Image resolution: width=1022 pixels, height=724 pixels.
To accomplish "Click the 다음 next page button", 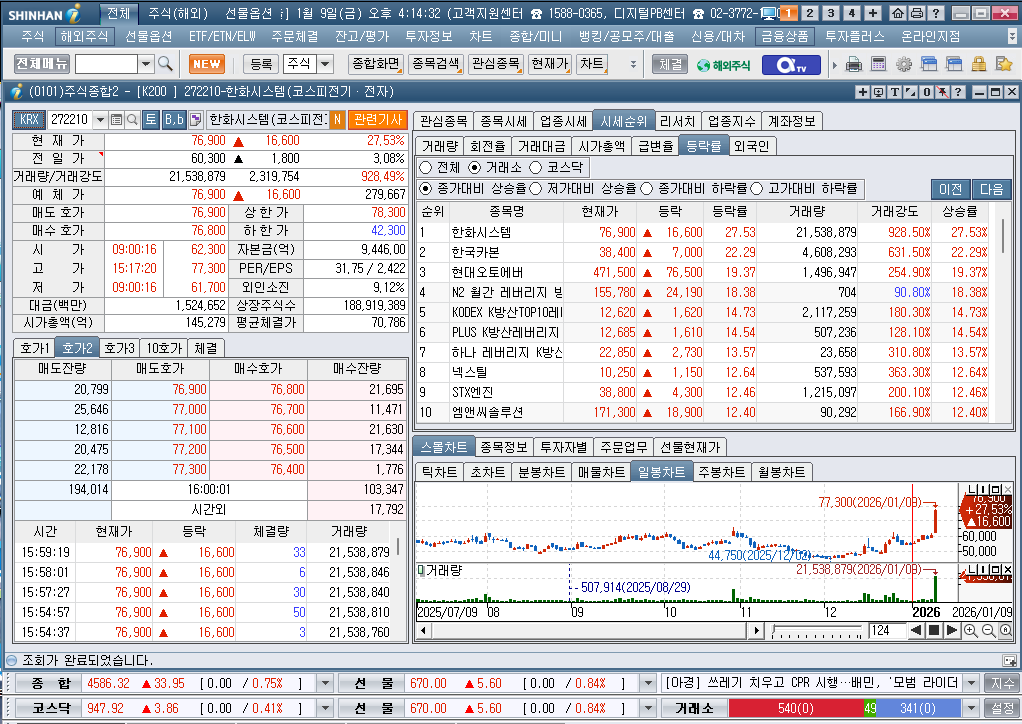I will coord(991,189).
